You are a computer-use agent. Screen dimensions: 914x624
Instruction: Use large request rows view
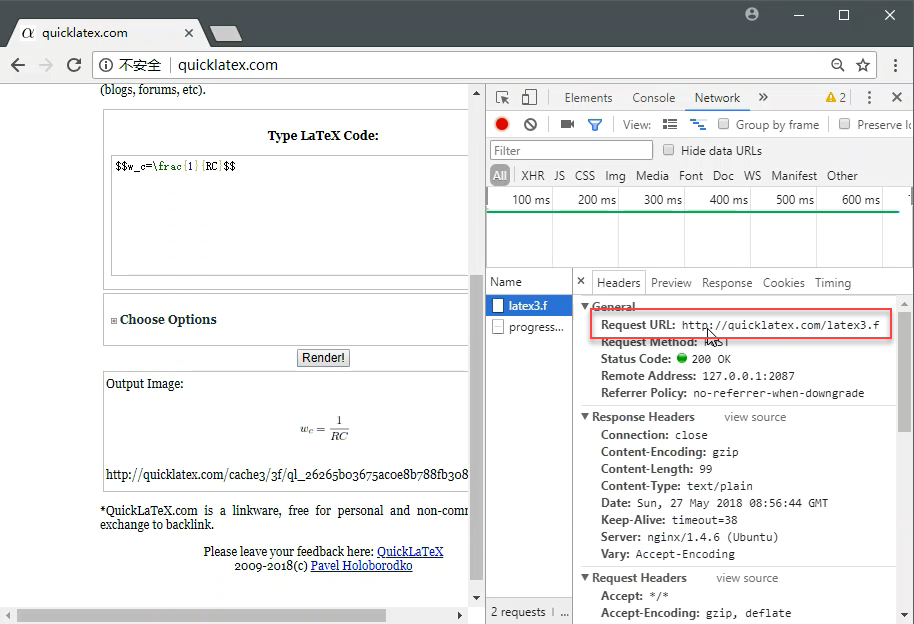click(x=670, y=124)
